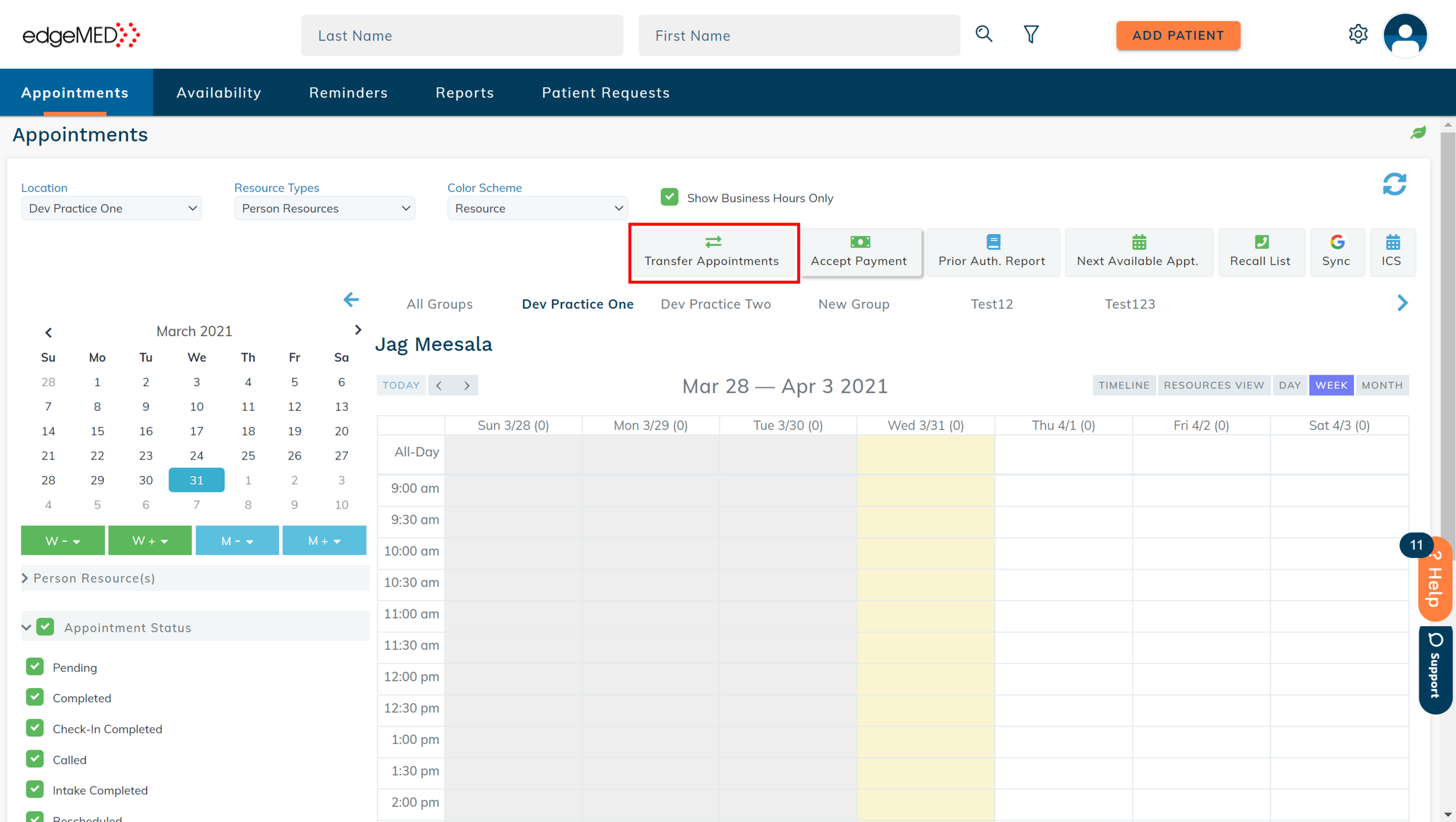
Task: Click the user profile avatar
Action: click(1405, 36)
